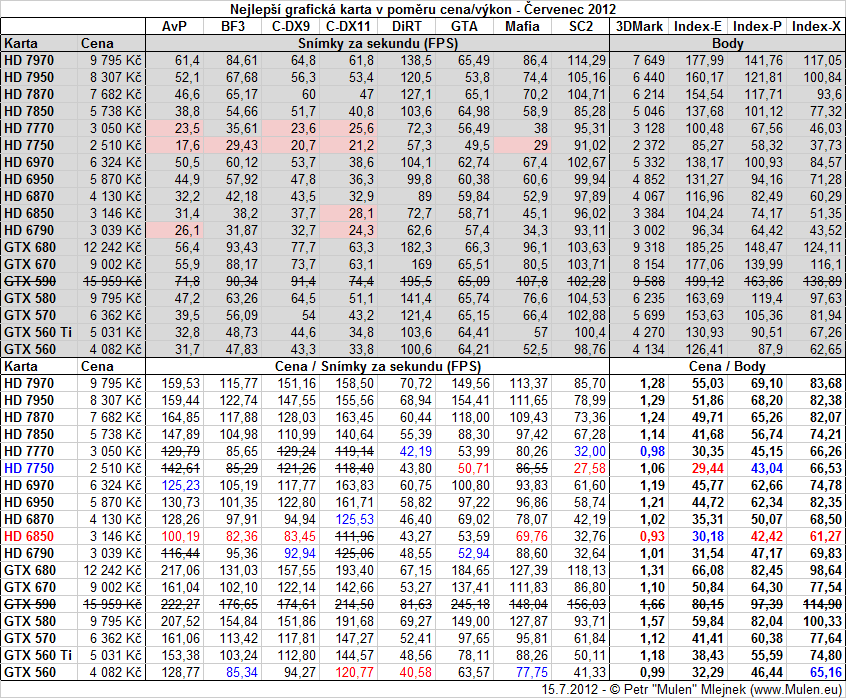Select blue Index-E ratio 30,18

708,537
